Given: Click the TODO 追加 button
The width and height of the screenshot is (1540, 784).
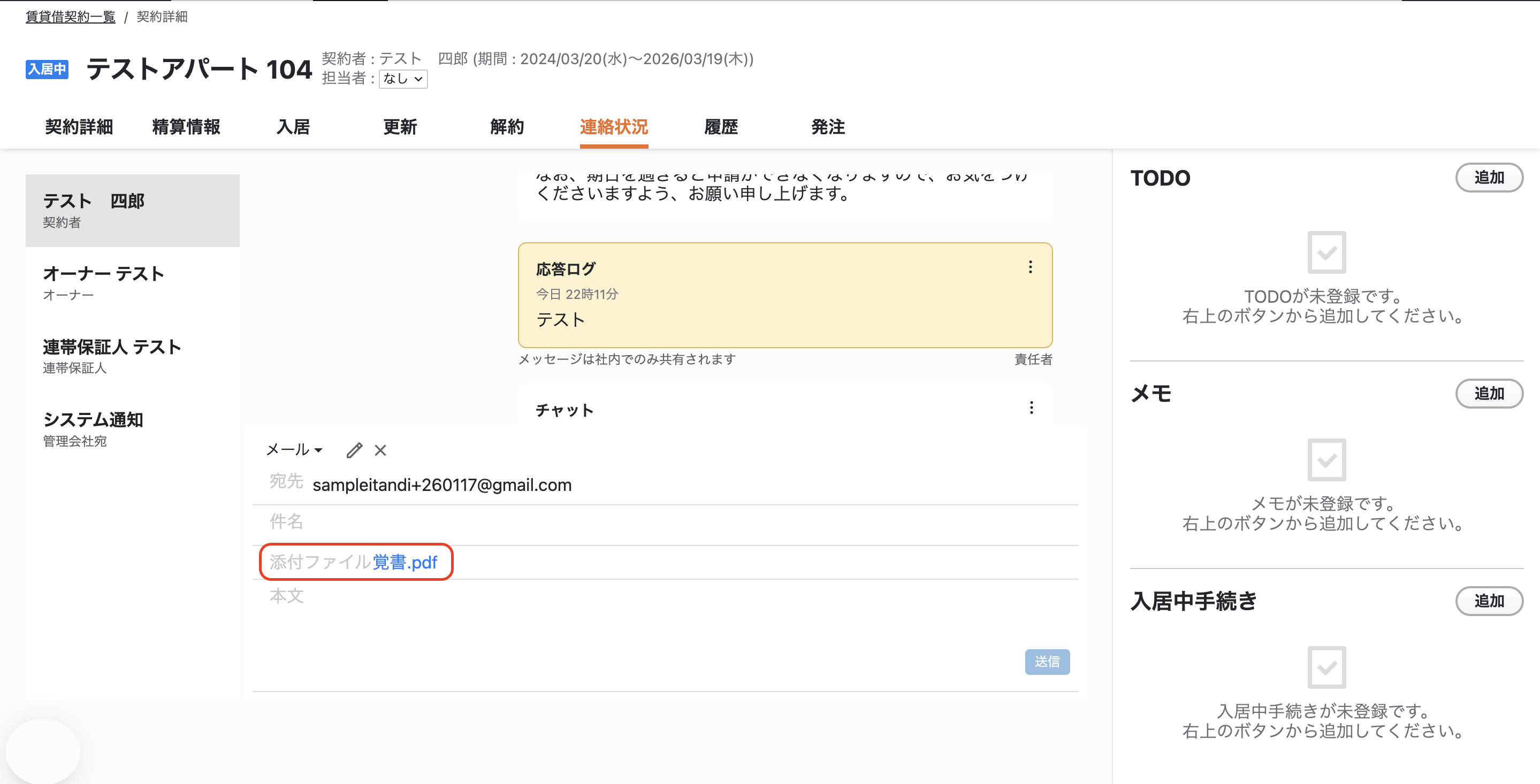Looking at the screenshot, I should point(1489,178).
